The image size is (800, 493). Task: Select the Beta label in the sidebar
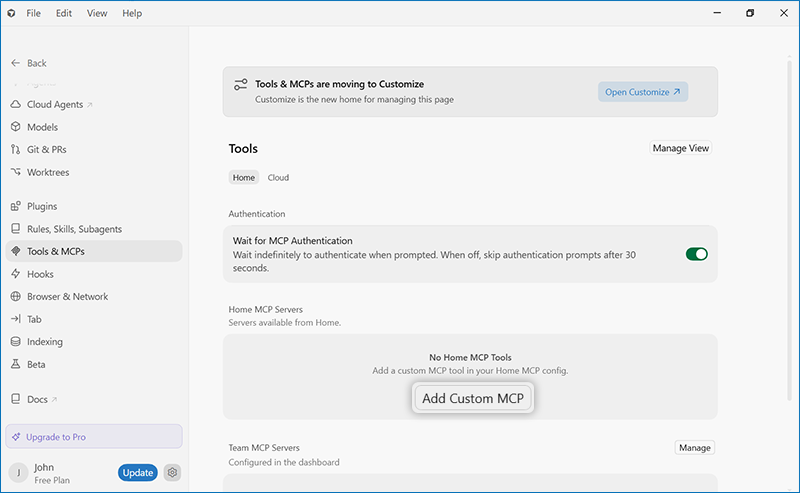pyautogui.click(x=36, y=364)
